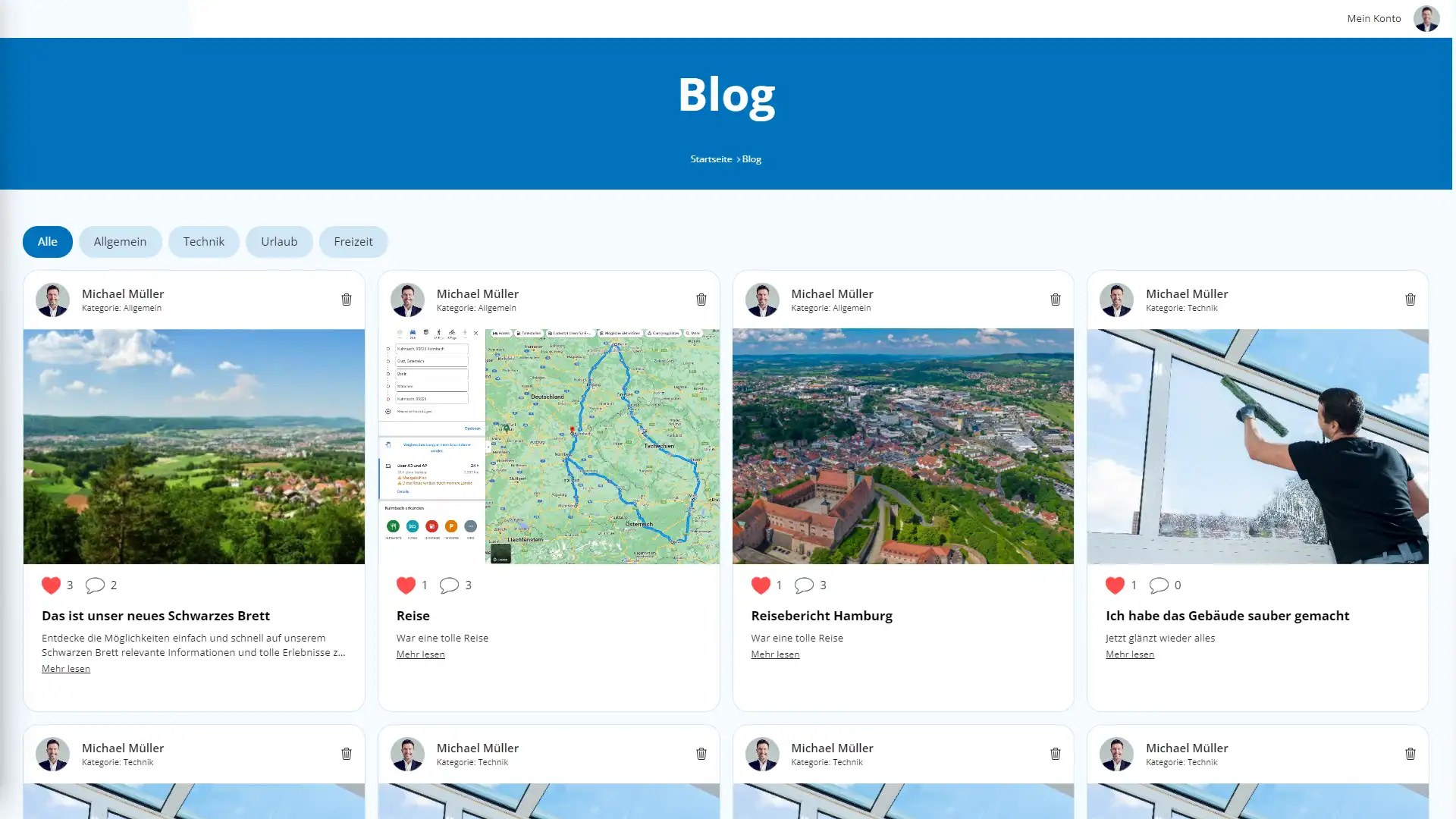Viewport: 1456px width, 819px height.
Task: Delete the 'Ich habe das Gebäude sauber gemacht' post
Action: click(x=1410, y=300)
